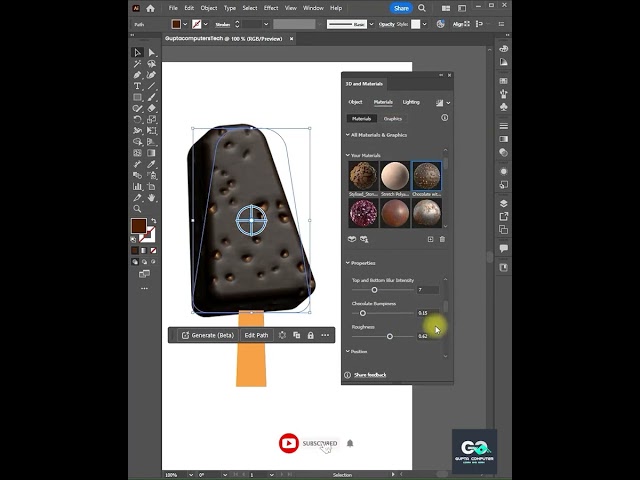Open the fill color dropdown in control bar

pos(185,24)
